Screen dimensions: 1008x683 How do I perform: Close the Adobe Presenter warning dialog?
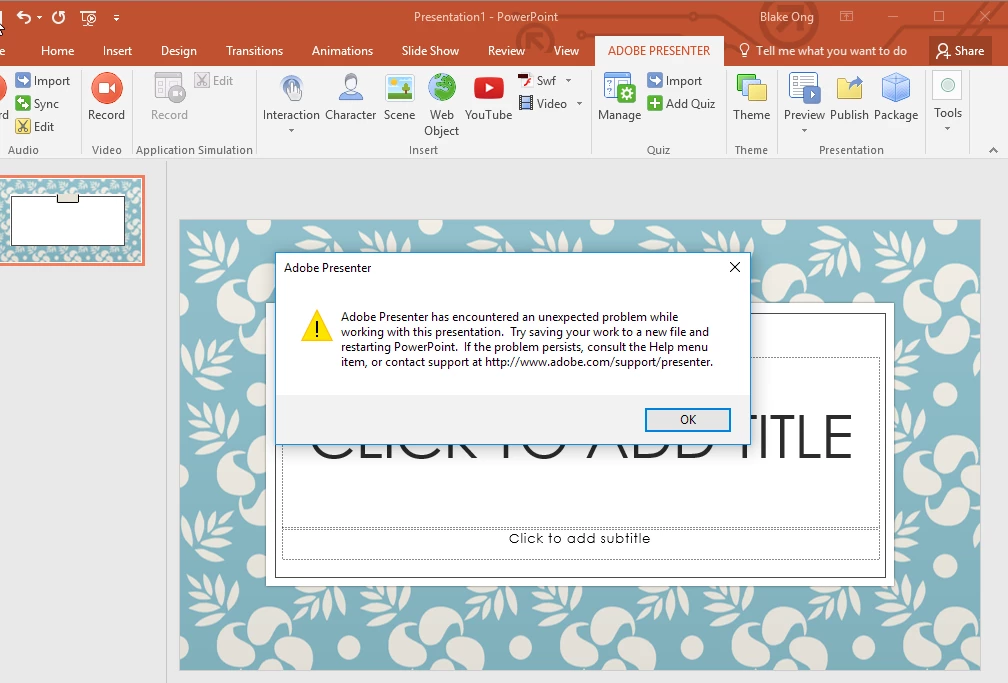pos(735,267)
